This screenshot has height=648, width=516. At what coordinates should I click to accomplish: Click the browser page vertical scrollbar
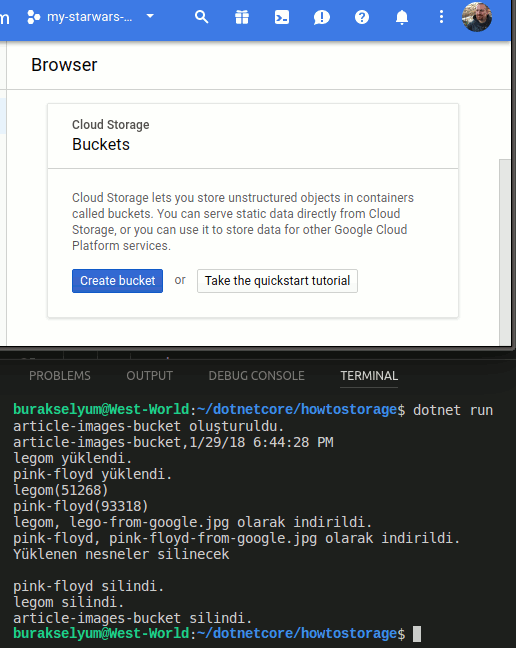coord(505,252)
